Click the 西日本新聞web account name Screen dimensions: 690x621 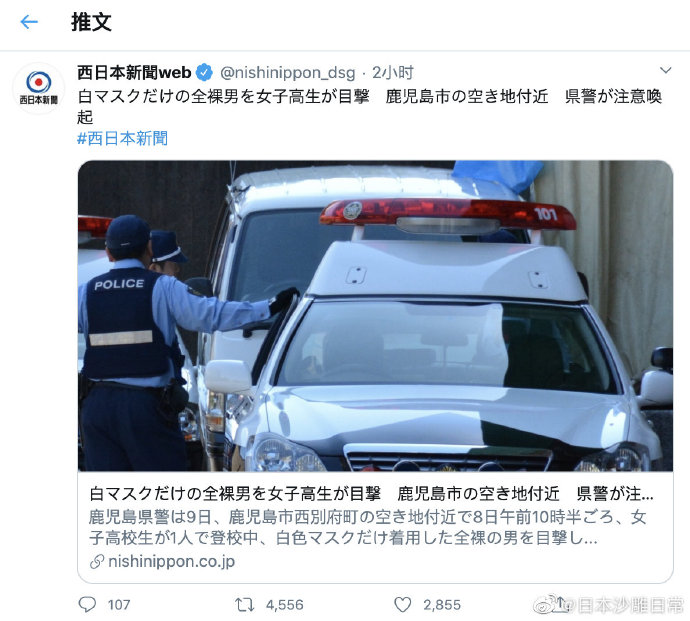click(x=134, y=72)
